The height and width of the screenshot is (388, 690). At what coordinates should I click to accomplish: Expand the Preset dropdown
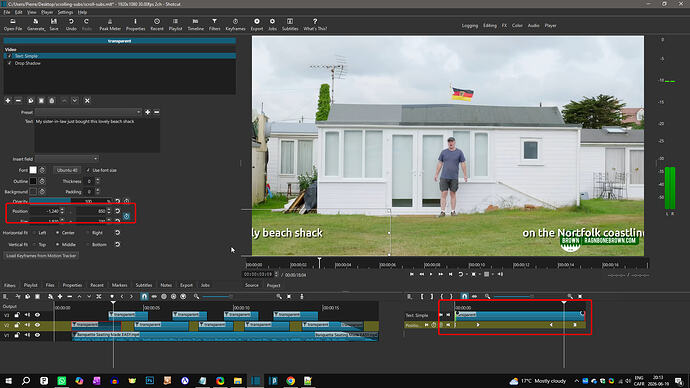pyautogui.click(x=88, y=112)
